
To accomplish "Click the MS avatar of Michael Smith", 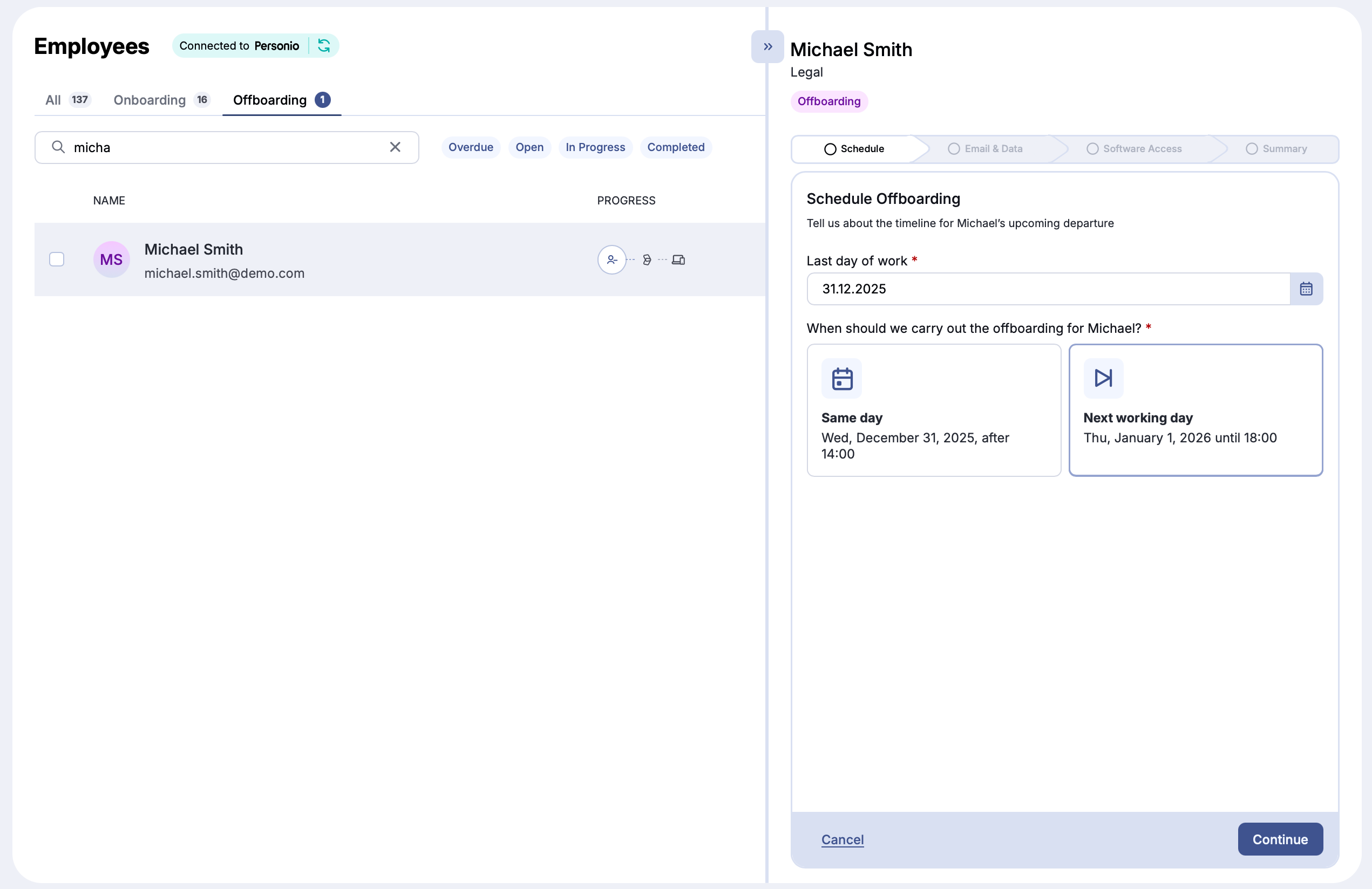I will click(x=111, y=259).
